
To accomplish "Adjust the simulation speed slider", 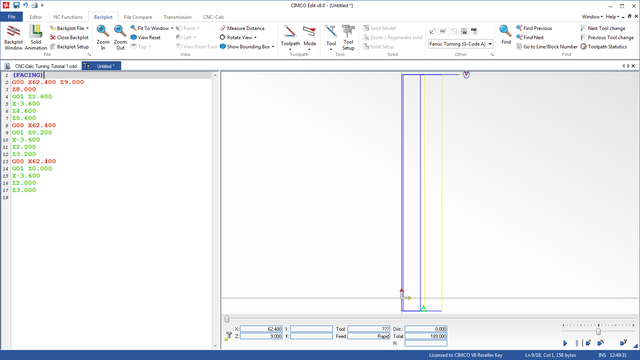I will tap(598, 331).
